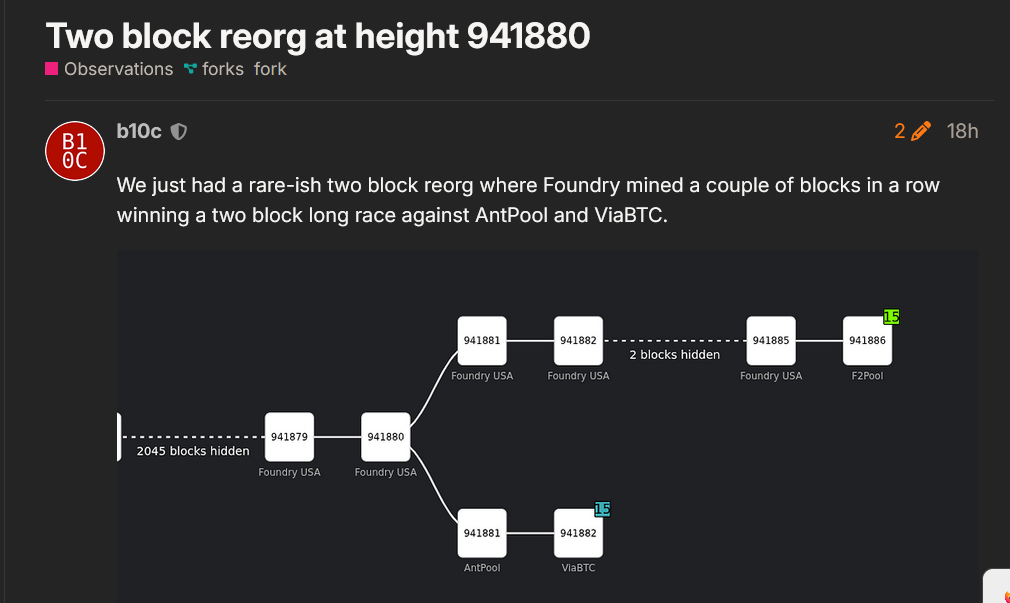Open the topic title Two block reorg
The height and width of the screenshot is (603, 1010).
click(317, 36)
